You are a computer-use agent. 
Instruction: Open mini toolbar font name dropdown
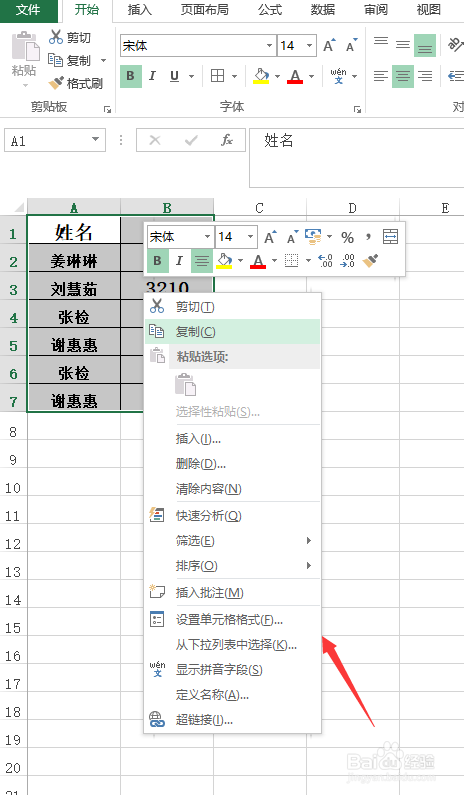click(x=207, y=237)
